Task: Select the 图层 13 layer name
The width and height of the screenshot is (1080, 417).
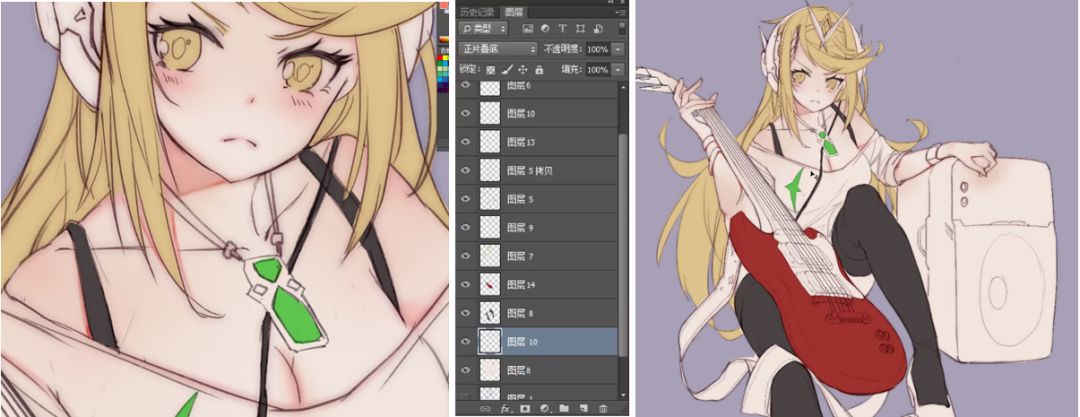Action: [x=521, y=142]
